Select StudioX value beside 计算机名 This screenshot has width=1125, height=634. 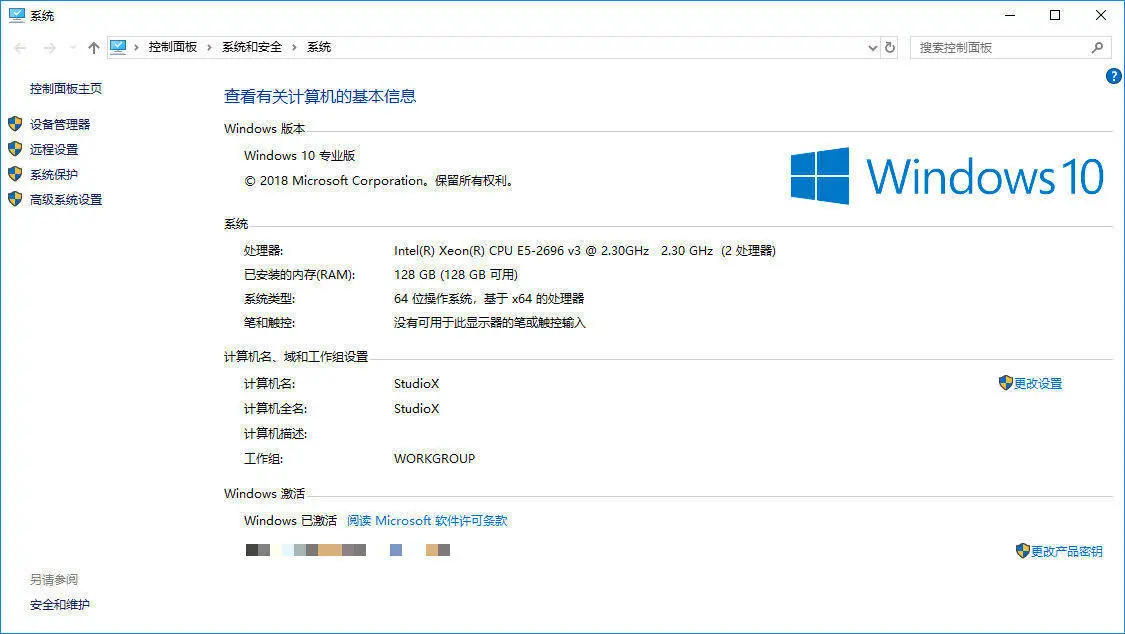point(416,384)
